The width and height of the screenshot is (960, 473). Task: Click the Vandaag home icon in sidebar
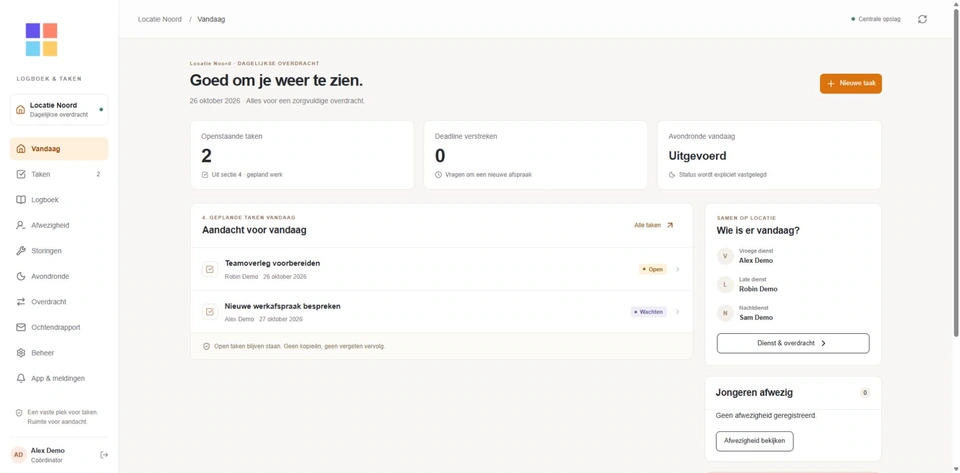click(x=20, y=149)
